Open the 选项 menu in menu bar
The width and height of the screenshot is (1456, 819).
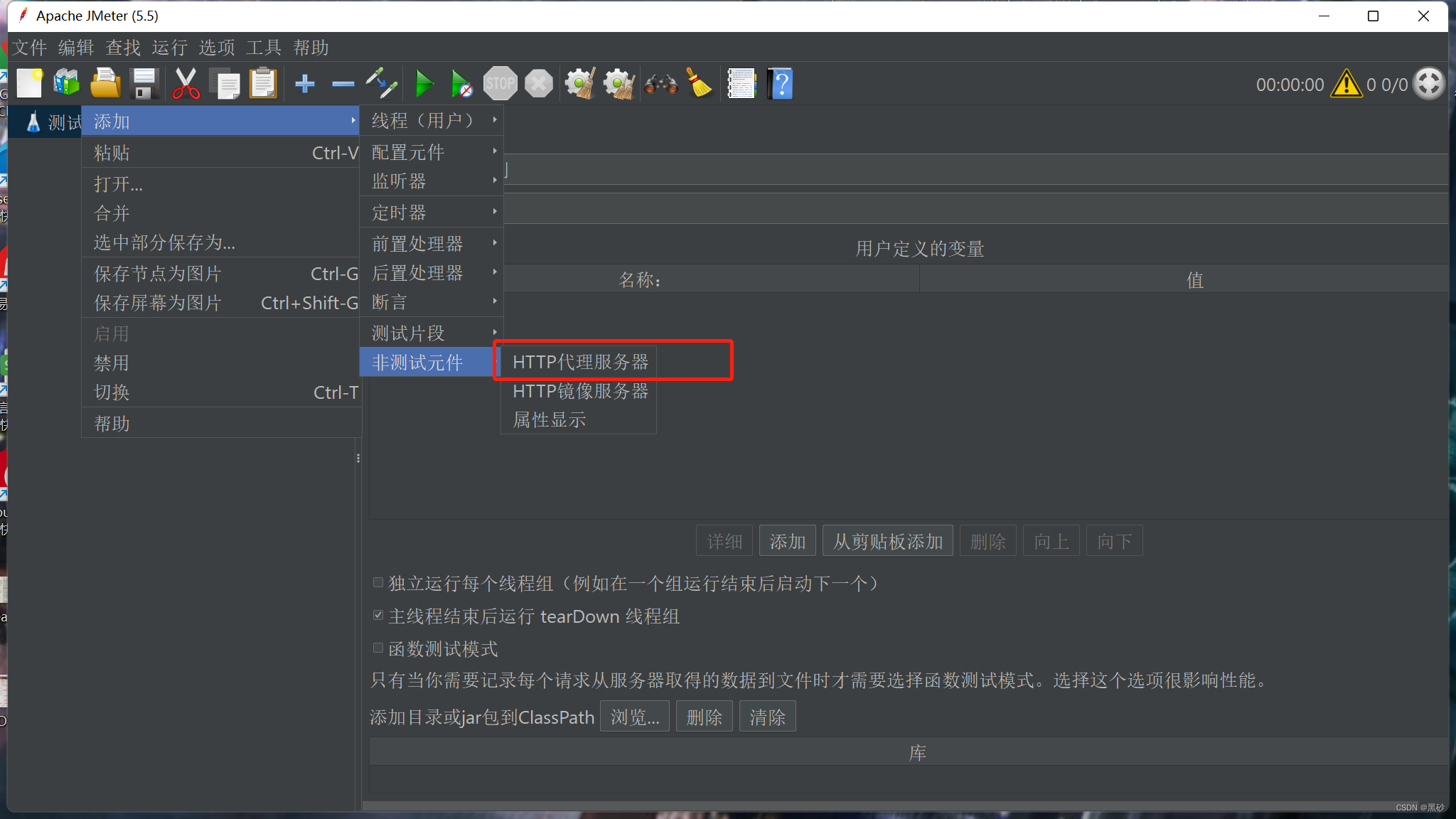pos(216,48)
